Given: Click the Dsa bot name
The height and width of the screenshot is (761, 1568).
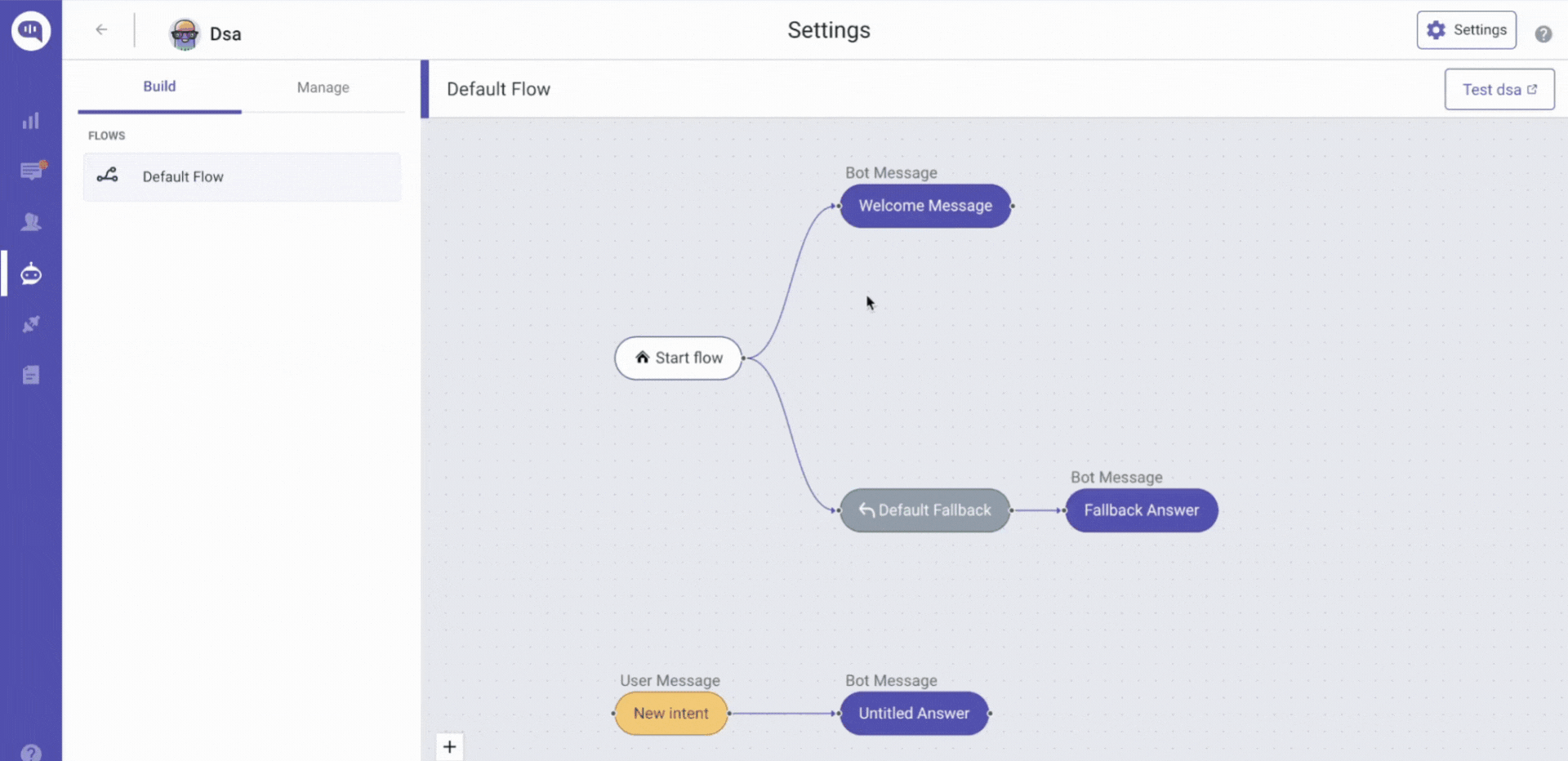Looking at the screenshot, I should click(x=225, y=34).
